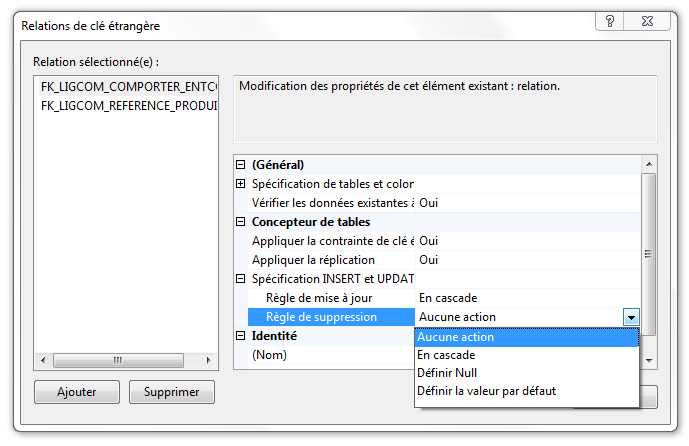Expand Spécification de tables et colonnes

tap(240, 184)
